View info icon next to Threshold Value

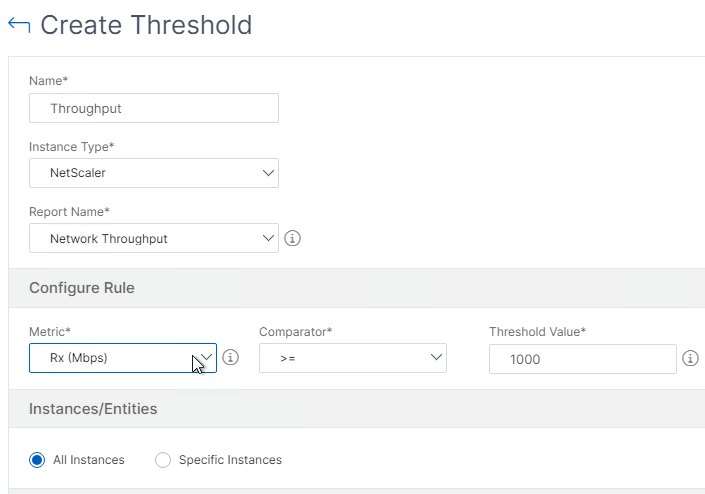(690, 358)
